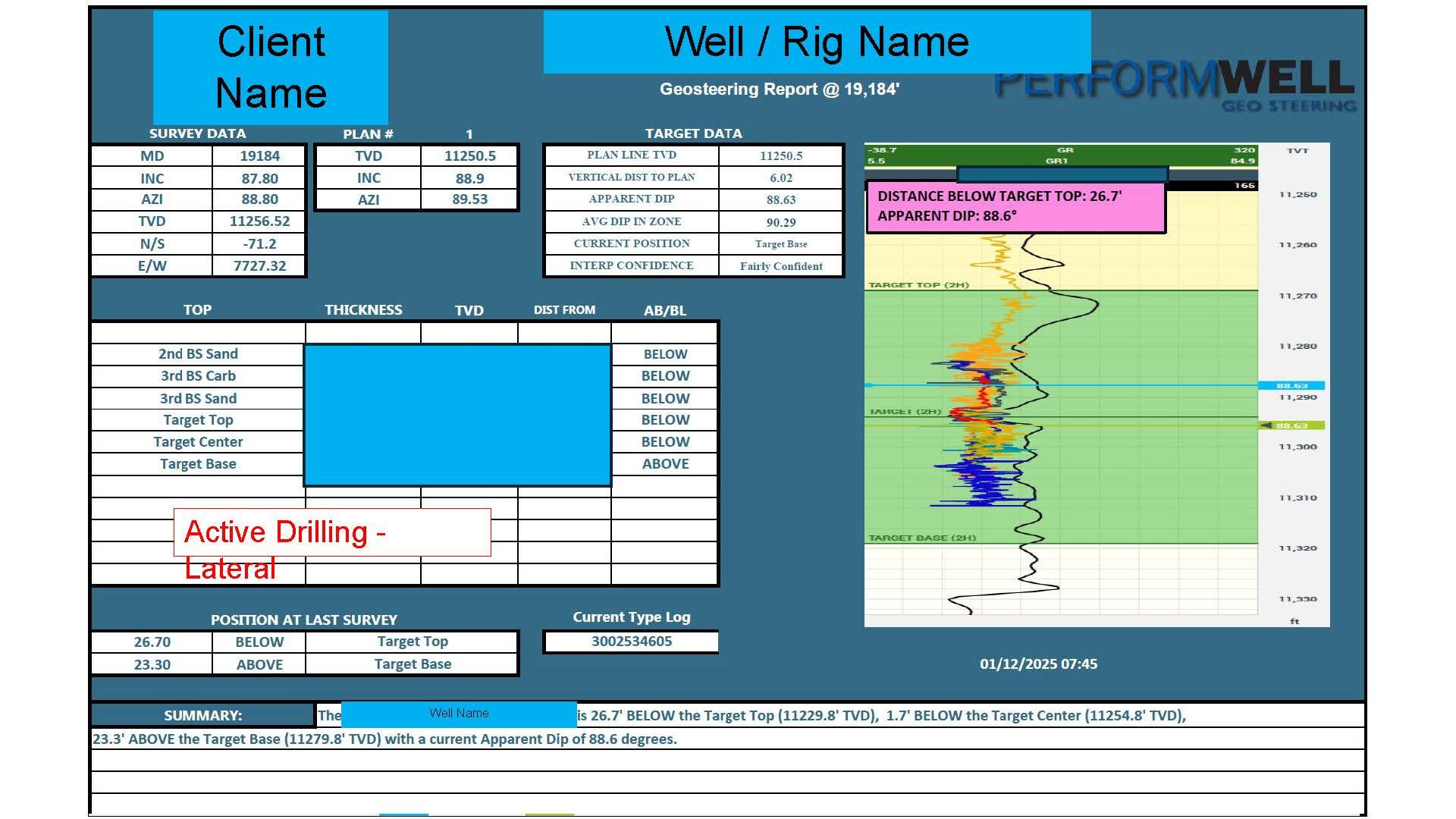The image size is (1456, 819).
Task: Click the GR track header label
Action: 1065,150
